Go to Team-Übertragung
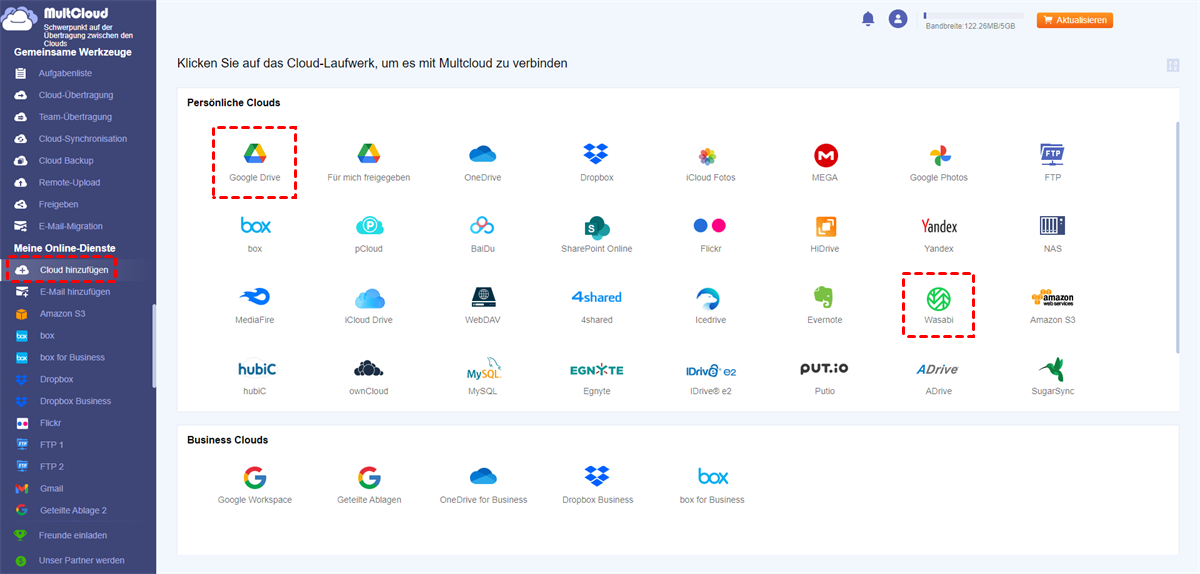 coord(77,117)
